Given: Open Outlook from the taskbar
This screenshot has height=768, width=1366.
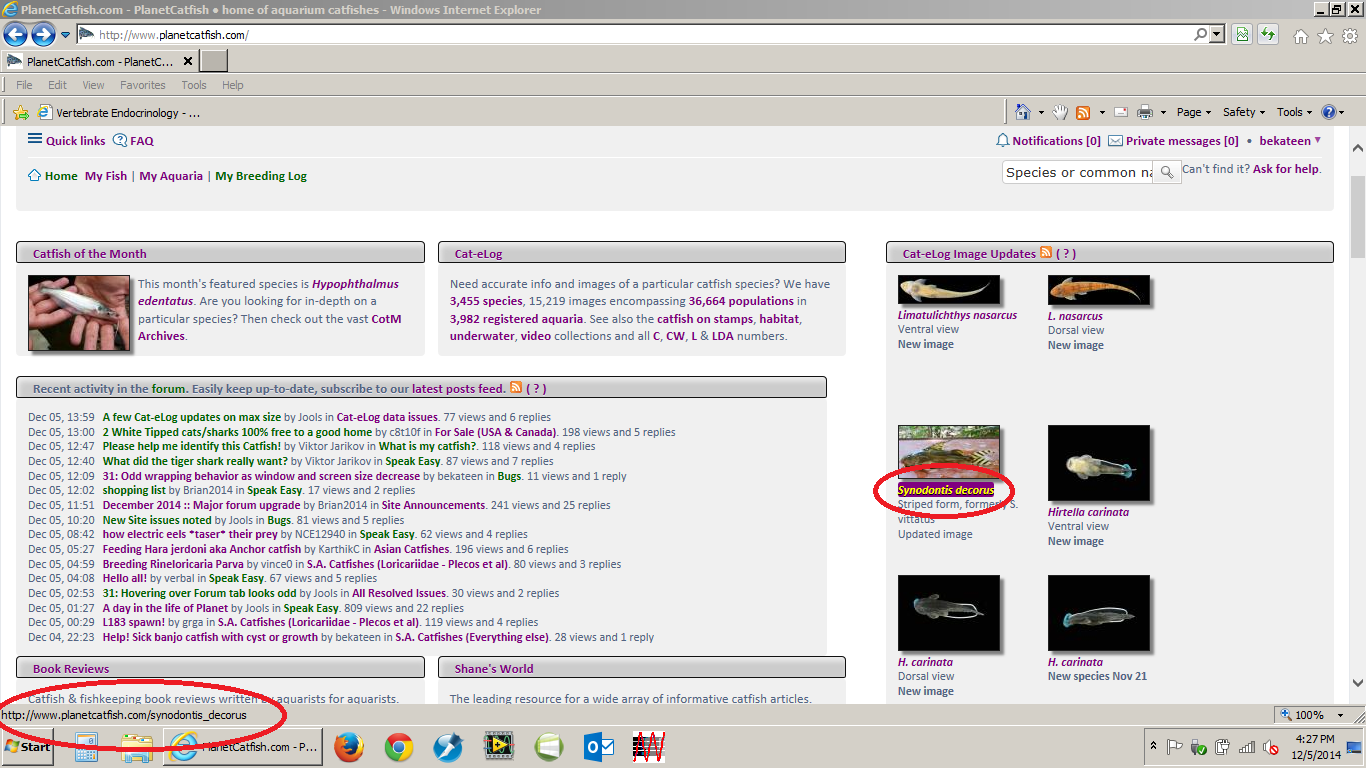Looking at the screenshot, I should [599, 747].
